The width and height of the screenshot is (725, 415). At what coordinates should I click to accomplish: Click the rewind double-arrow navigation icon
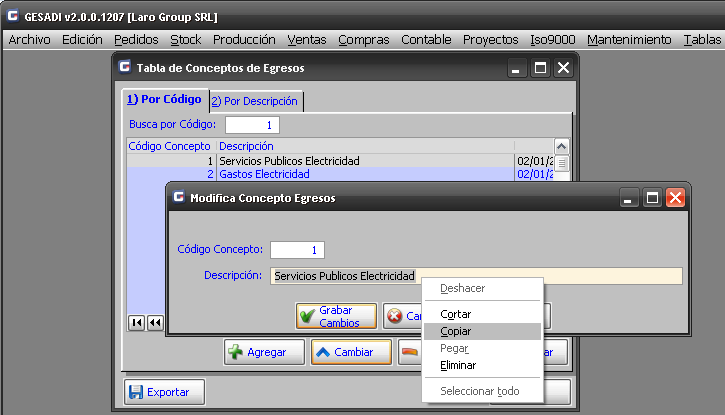[x=156, y=322]
